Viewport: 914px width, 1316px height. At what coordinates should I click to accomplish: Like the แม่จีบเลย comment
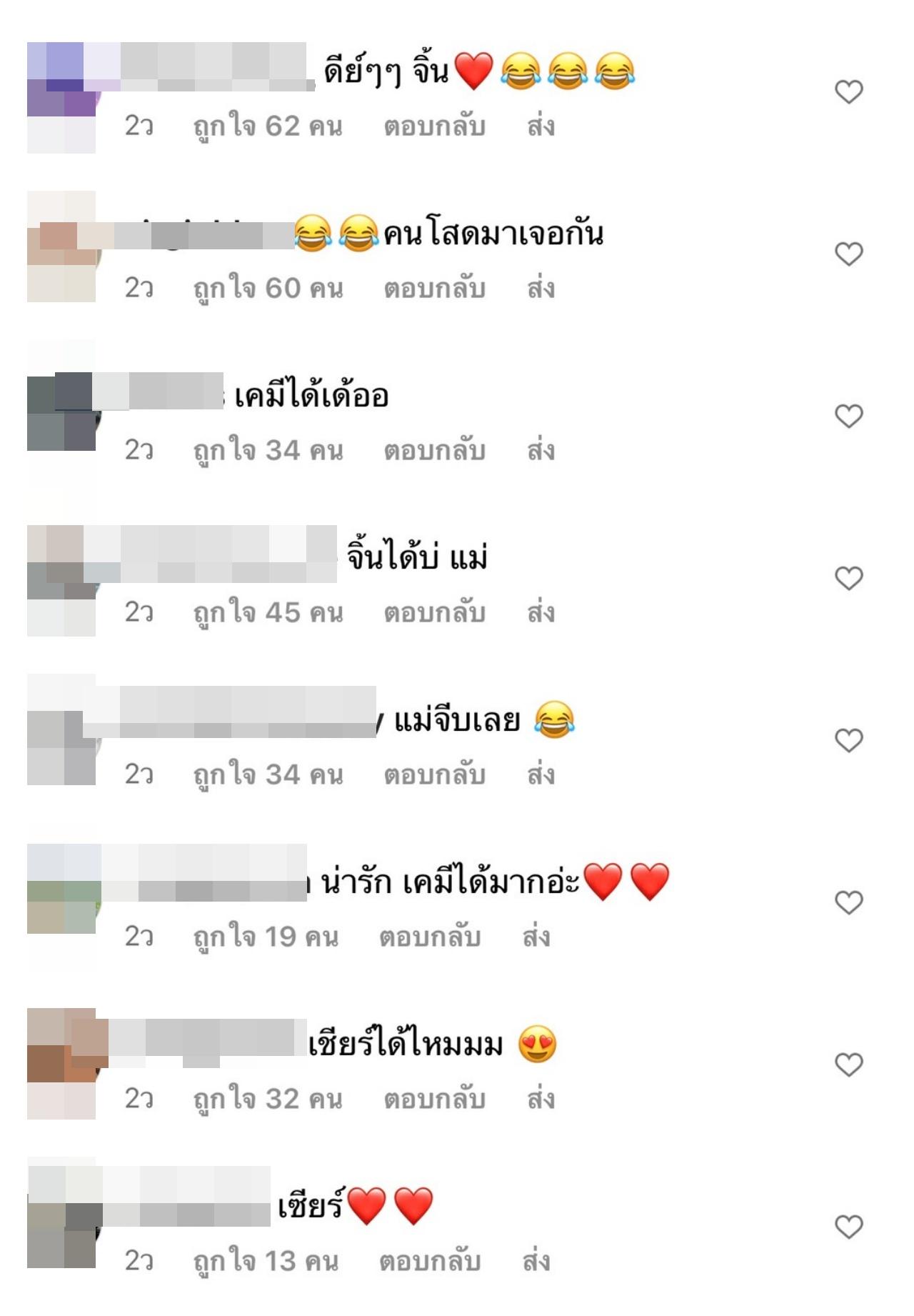tap(849, 740)
